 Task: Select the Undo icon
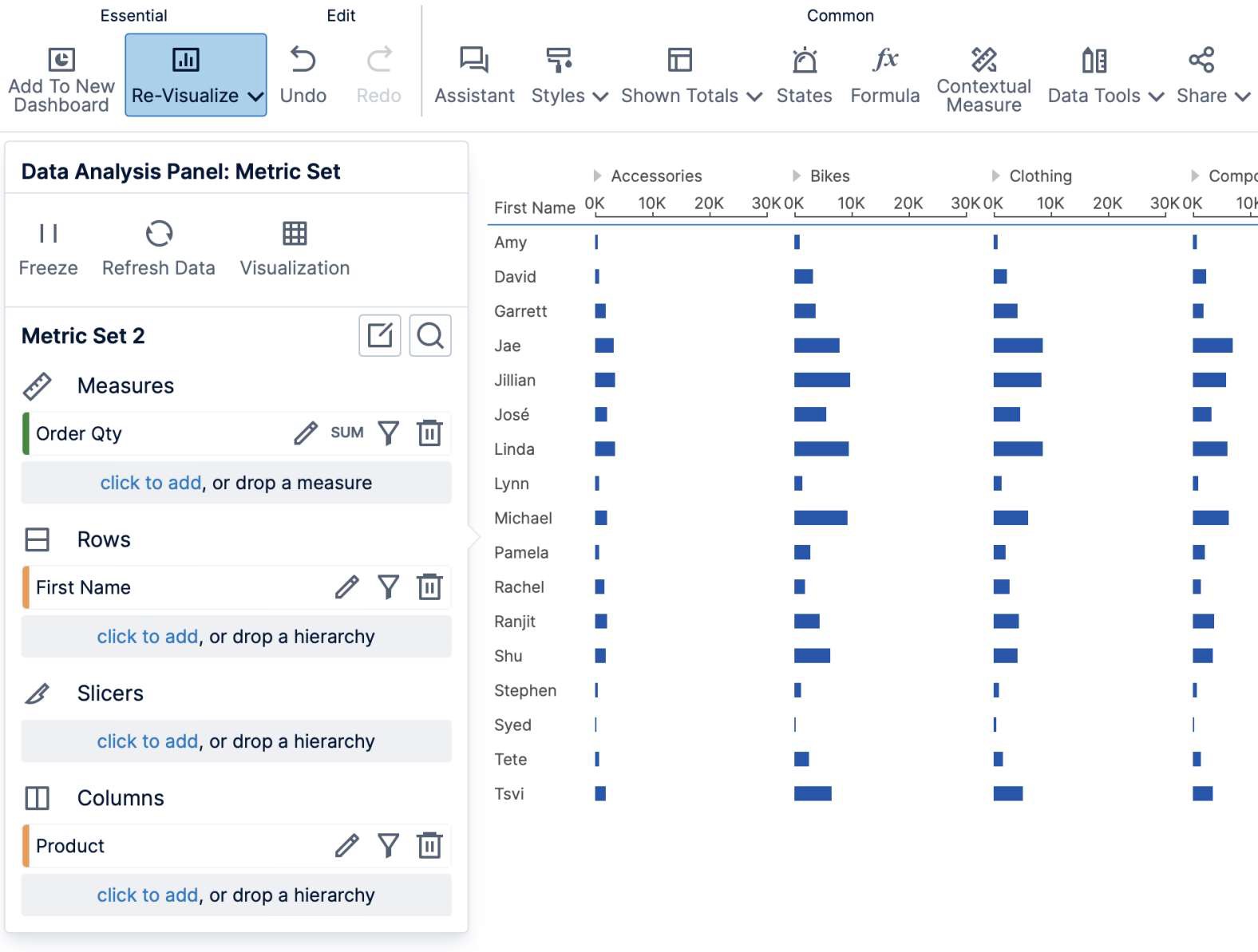point(303,60)
